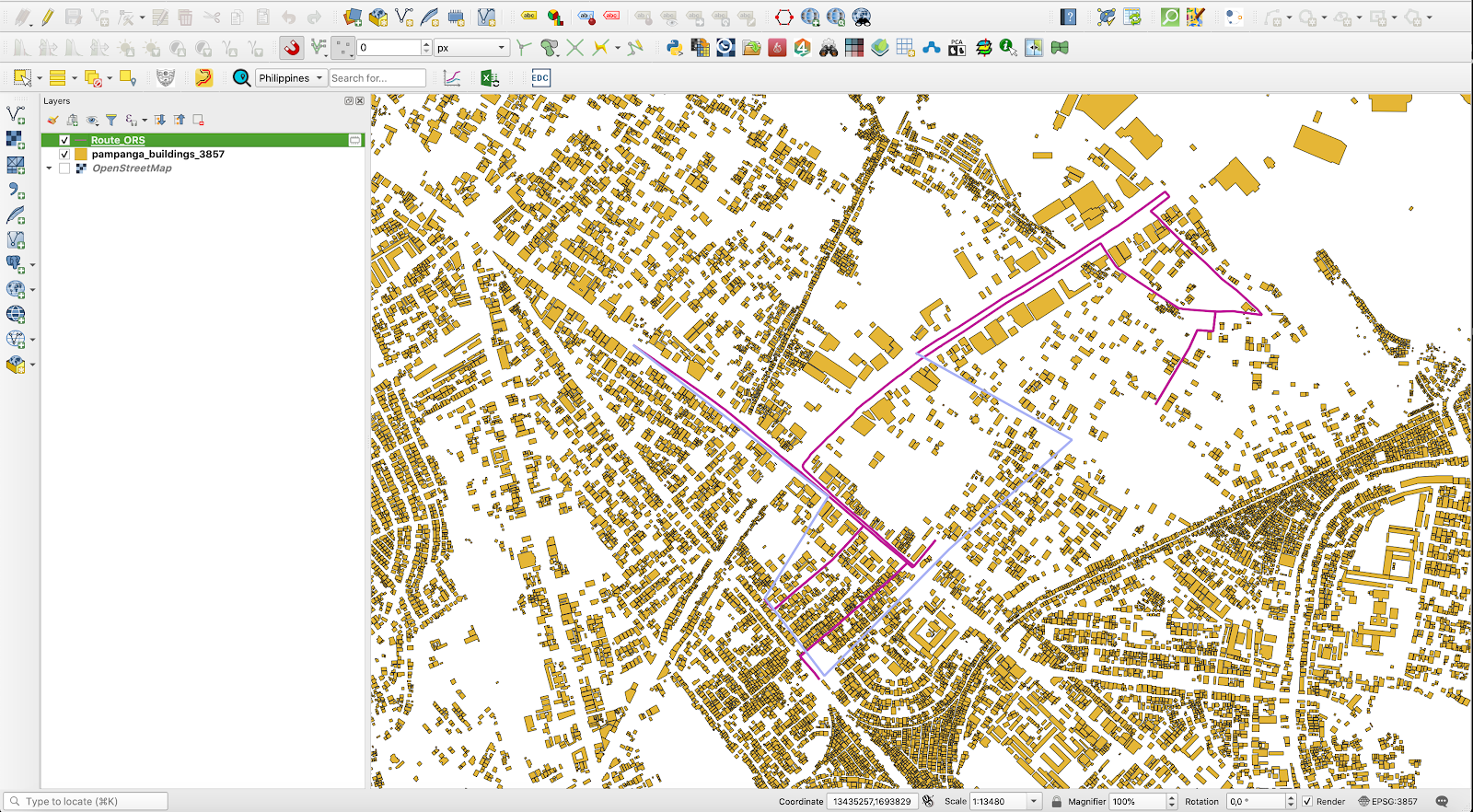Image resolution: width=1473 pixels, height=812 pixels.
Task: Click the Search for... input field
Action: pyautogui.click(x=377, y=78)
